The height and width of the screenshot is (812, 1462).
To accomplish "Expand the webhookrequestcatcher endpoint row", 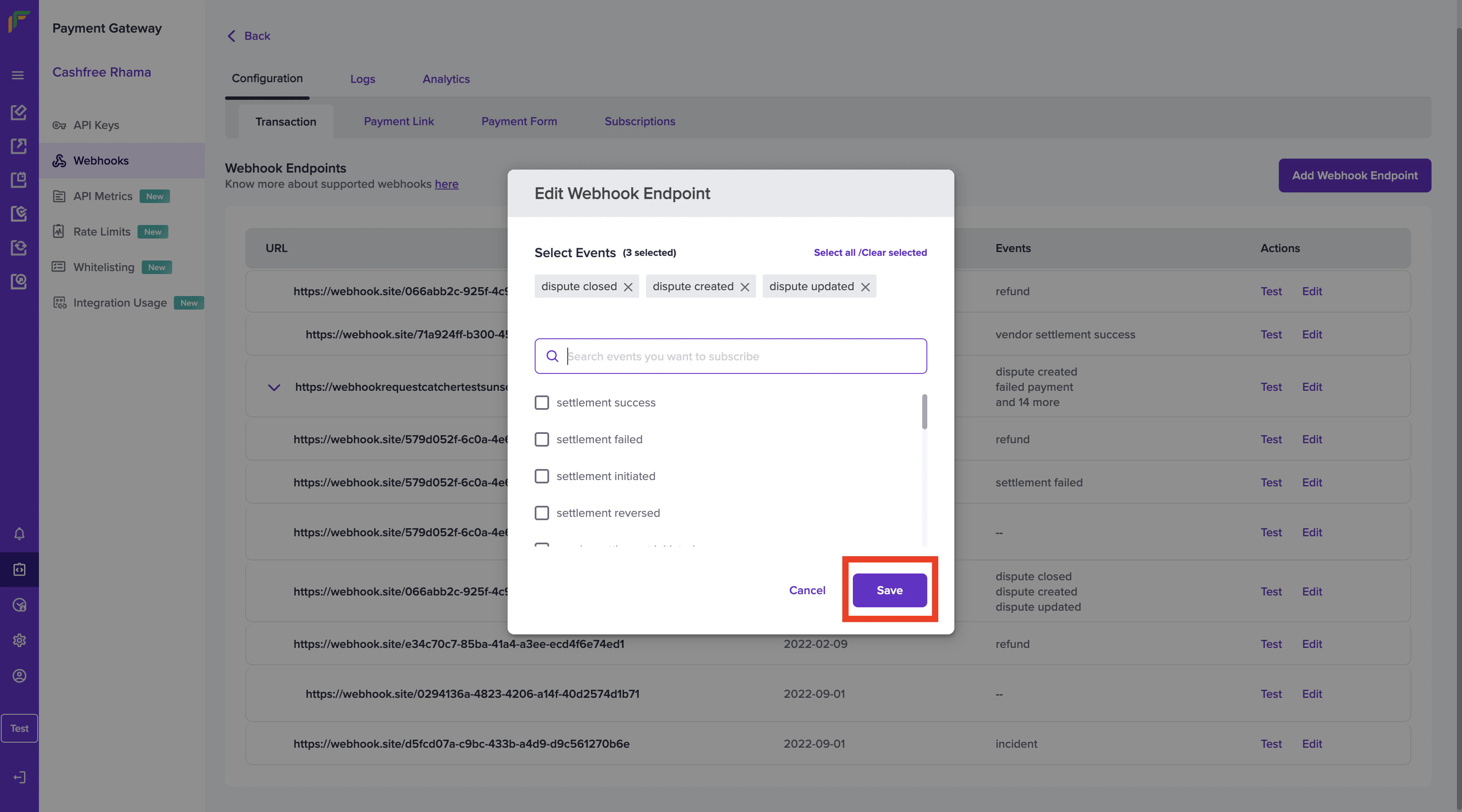I will pos(274,387).
